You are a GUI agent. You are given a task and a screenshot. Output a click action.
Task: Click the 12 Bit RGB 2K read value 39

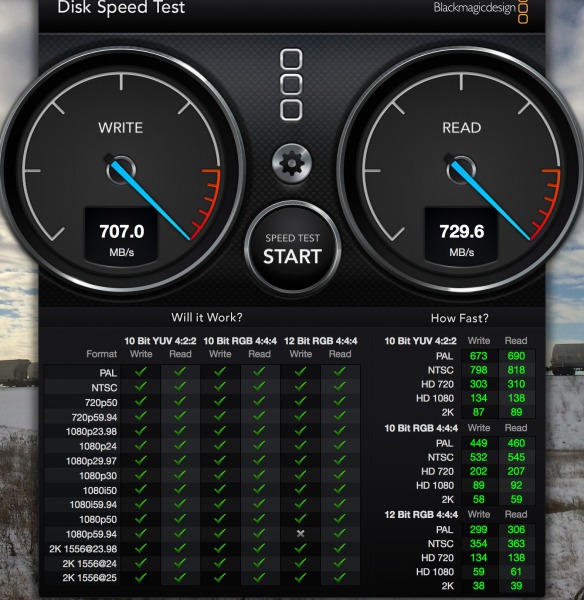[x=516, y=586]
